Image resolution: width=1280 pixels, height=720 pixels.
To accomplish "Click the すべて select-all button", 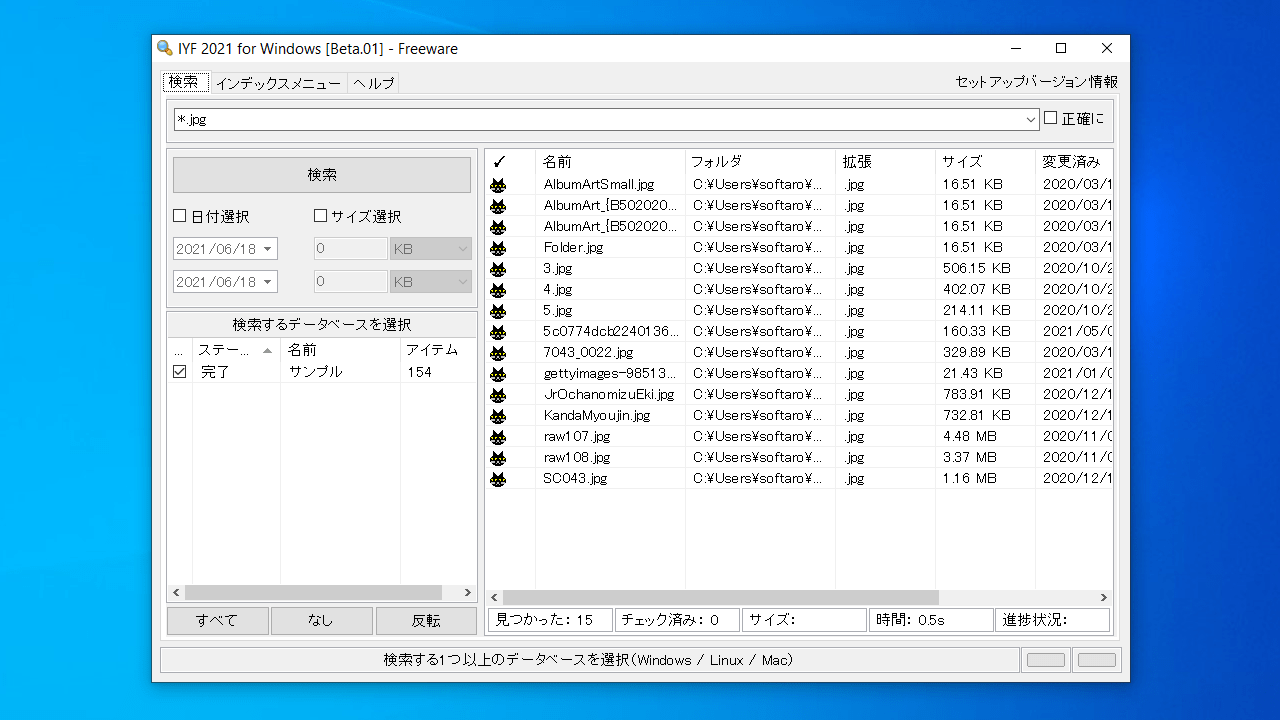I will 217,620.
